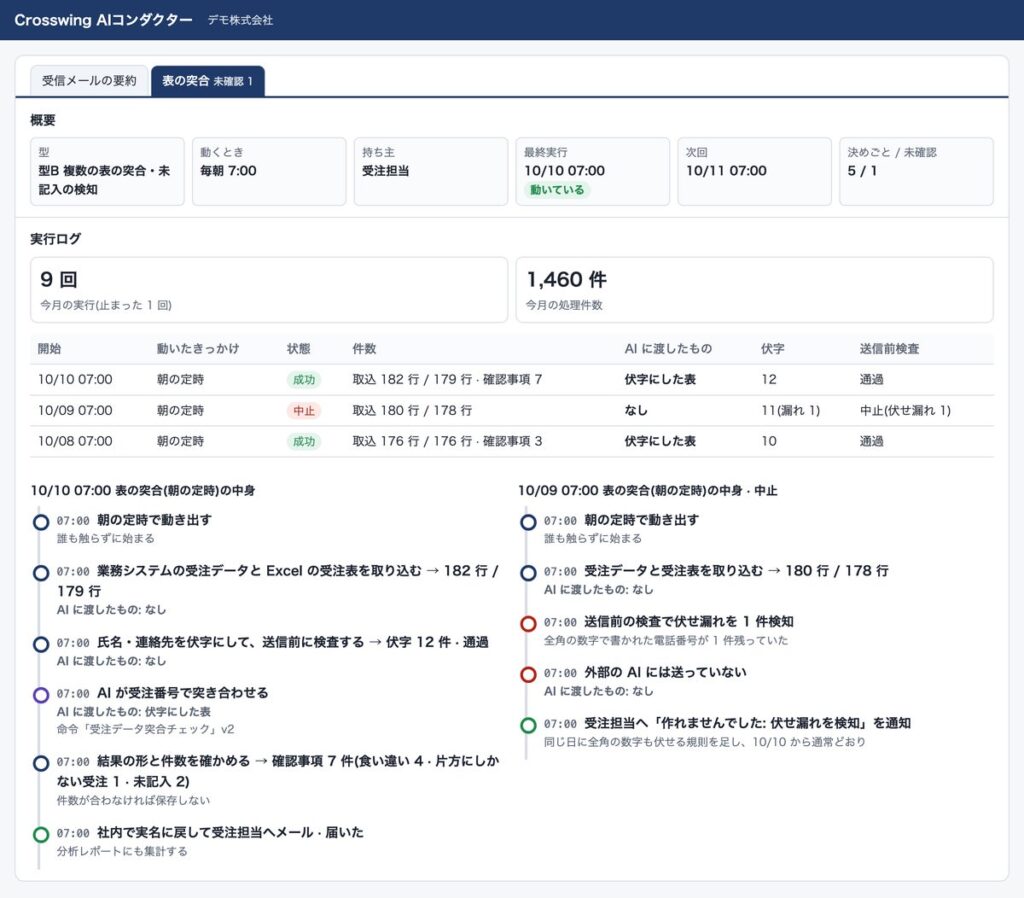Select the 10/09 07:00 log row
Screen dimensions: 1024x898
click(512, 411)
